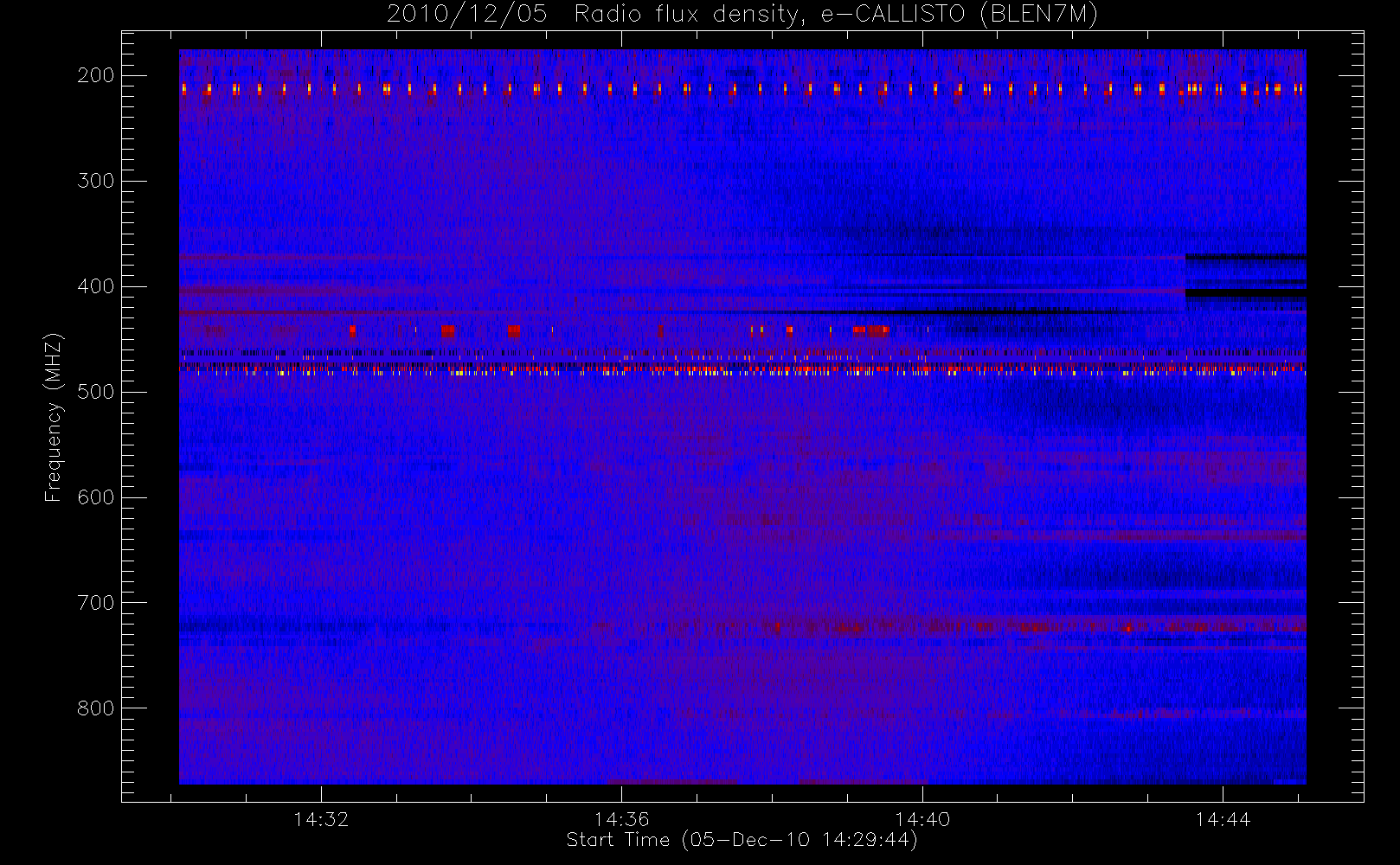Click the 14:36 time tick label
The width and height of the screenshot is (1400, 865).
[x=621, y=818]
